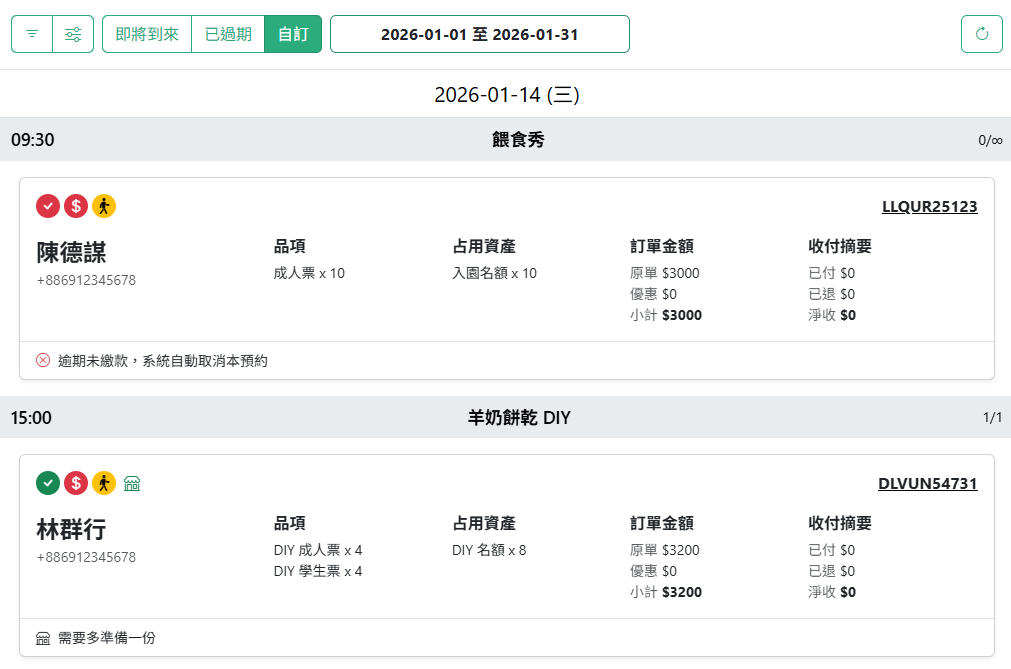Select the 羊奶餅乾 DIY session header
Viewport: 1011px width, 669px height.
click(x=520, y=417)
